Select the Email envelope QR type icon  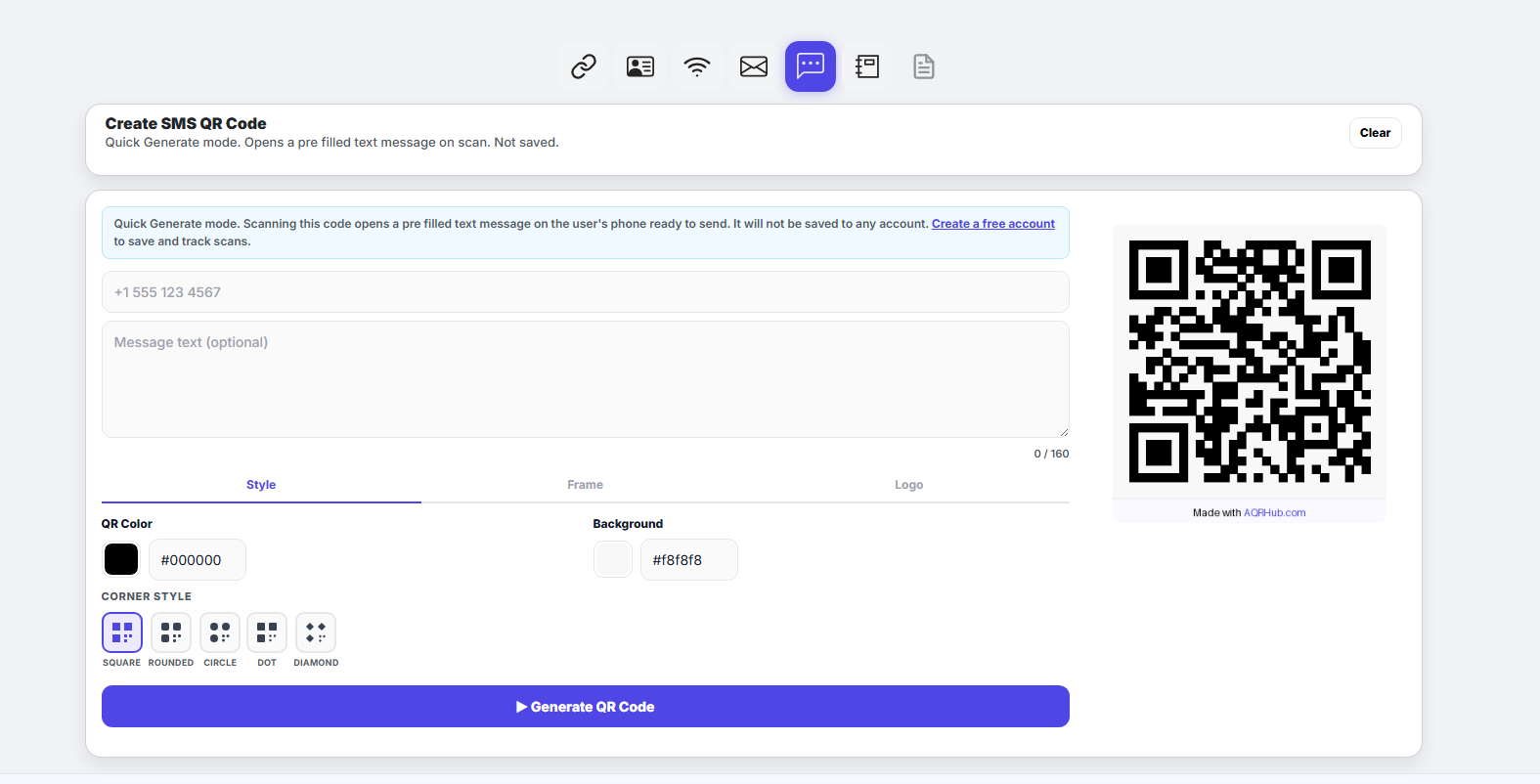[x=754, y=66]
